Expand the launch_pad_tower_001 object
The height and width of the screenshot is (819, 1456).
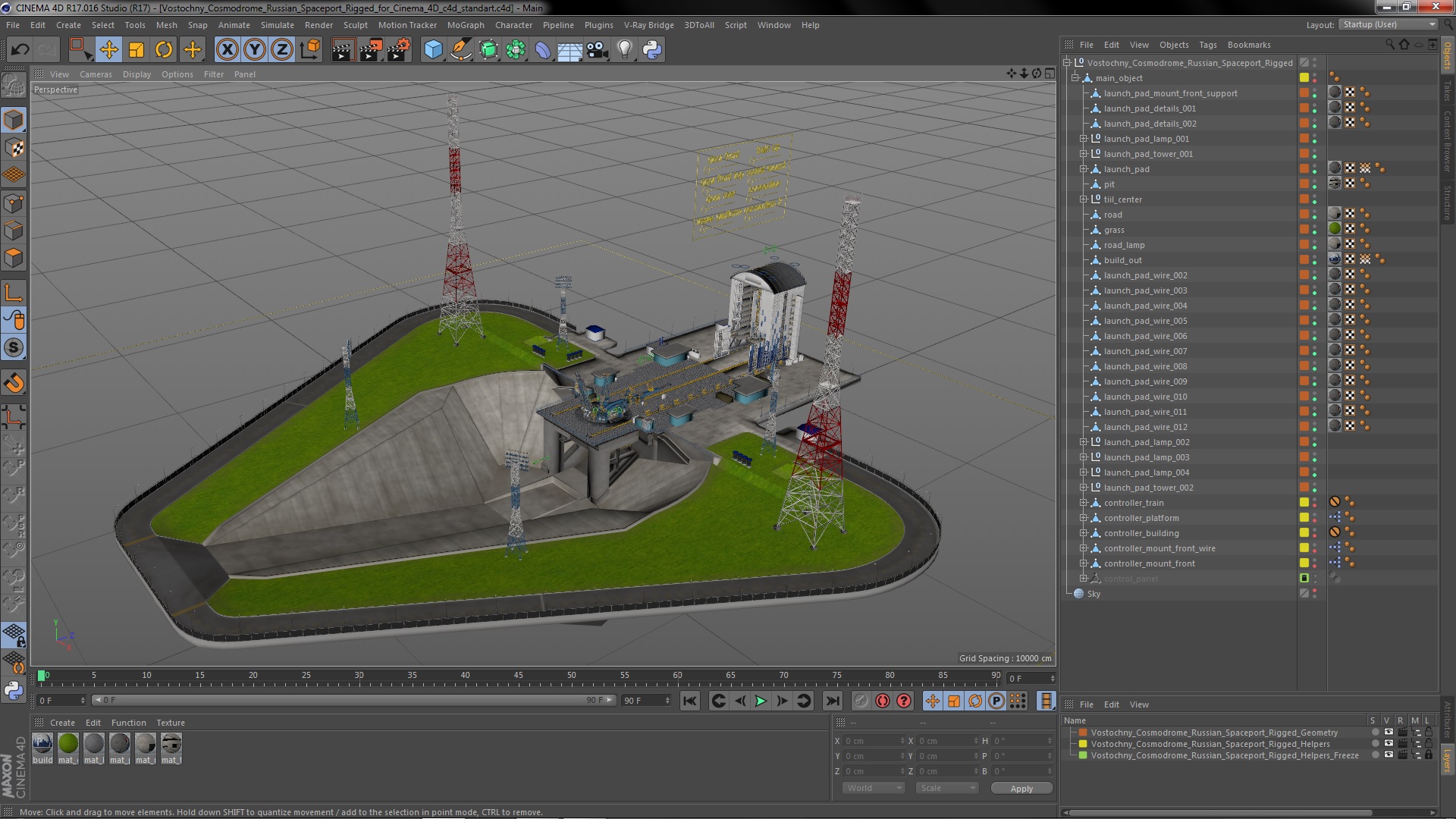click(1083, 154)
